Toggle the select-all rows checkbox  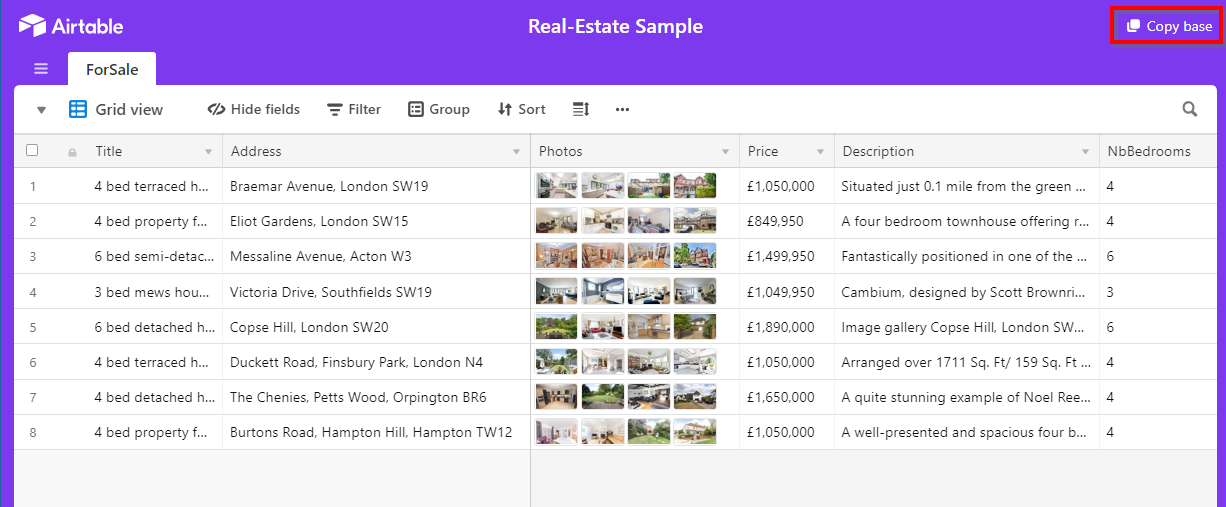pos(32,150)
